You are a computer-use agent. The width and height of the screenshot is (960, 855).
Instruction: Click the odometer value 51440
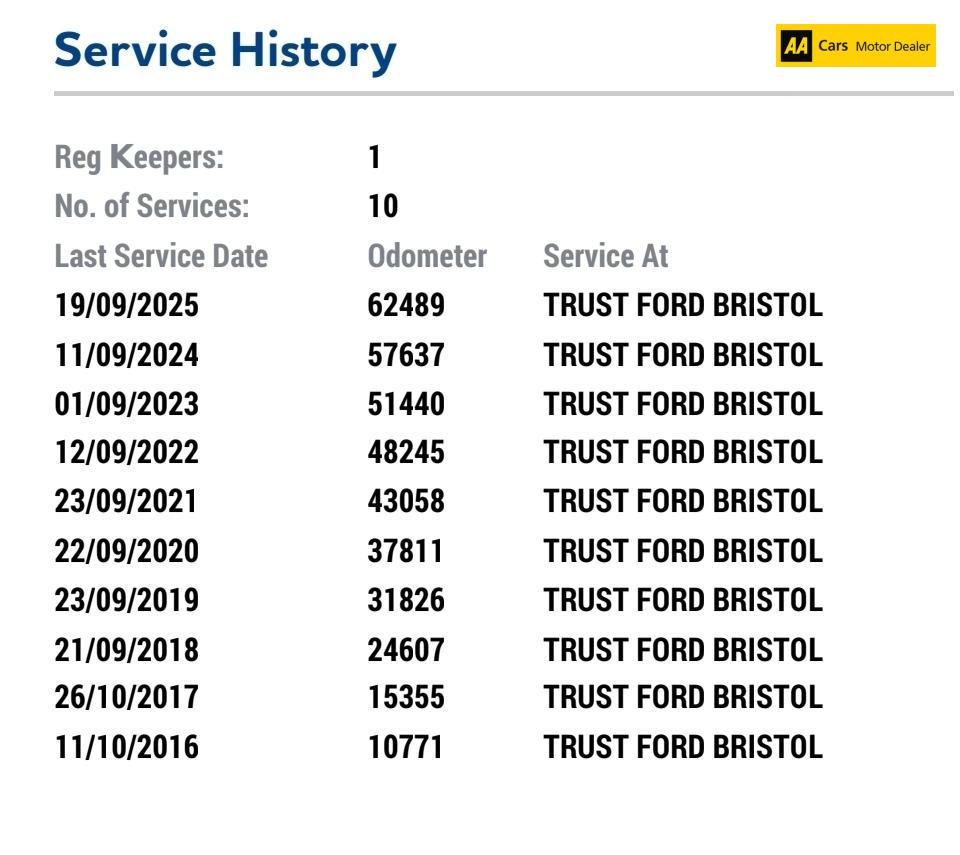(405, 404)
